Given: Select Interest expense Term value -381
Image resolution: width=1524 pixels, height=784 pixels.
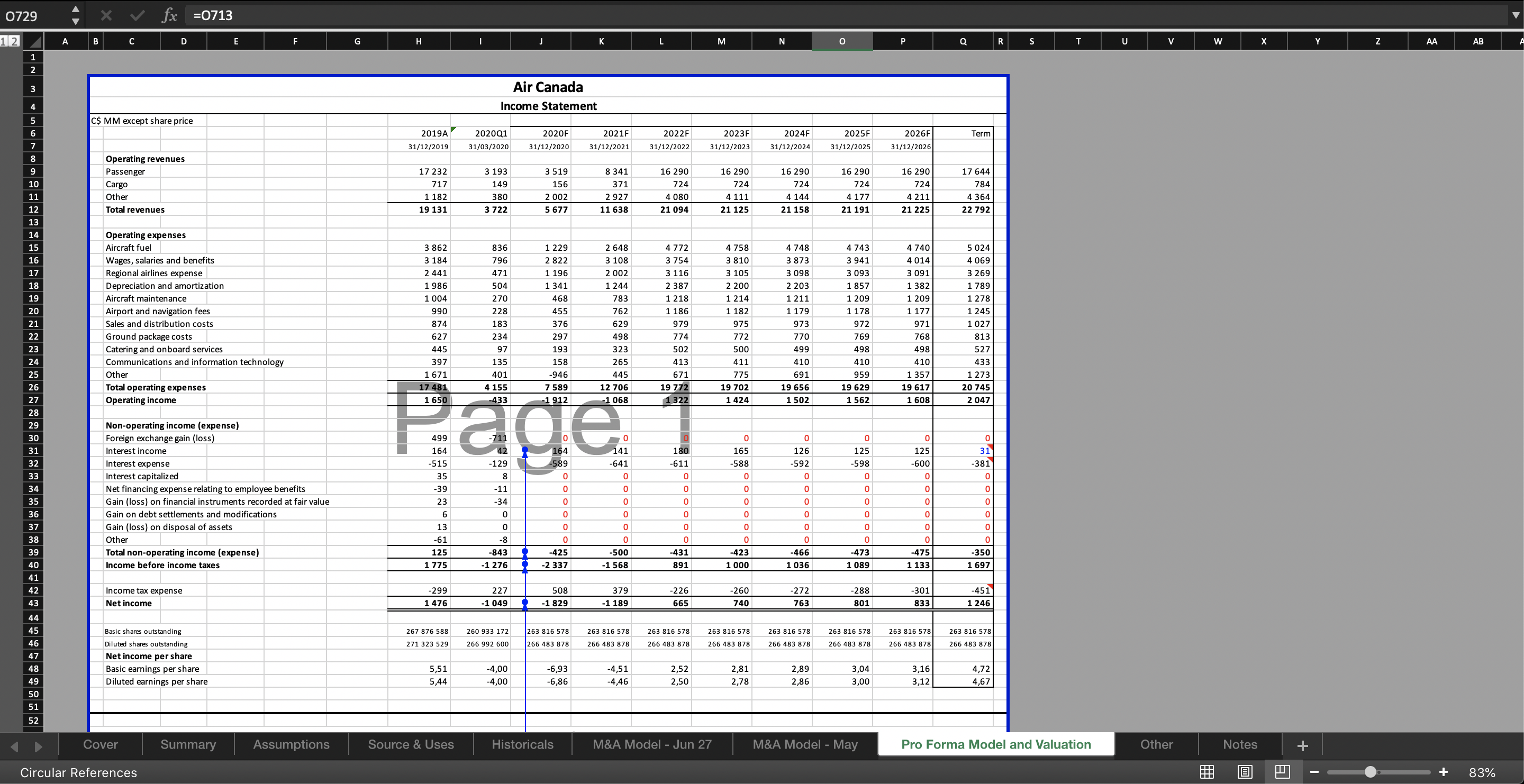Looking at the screenshot, I should [x=963, y=463].
